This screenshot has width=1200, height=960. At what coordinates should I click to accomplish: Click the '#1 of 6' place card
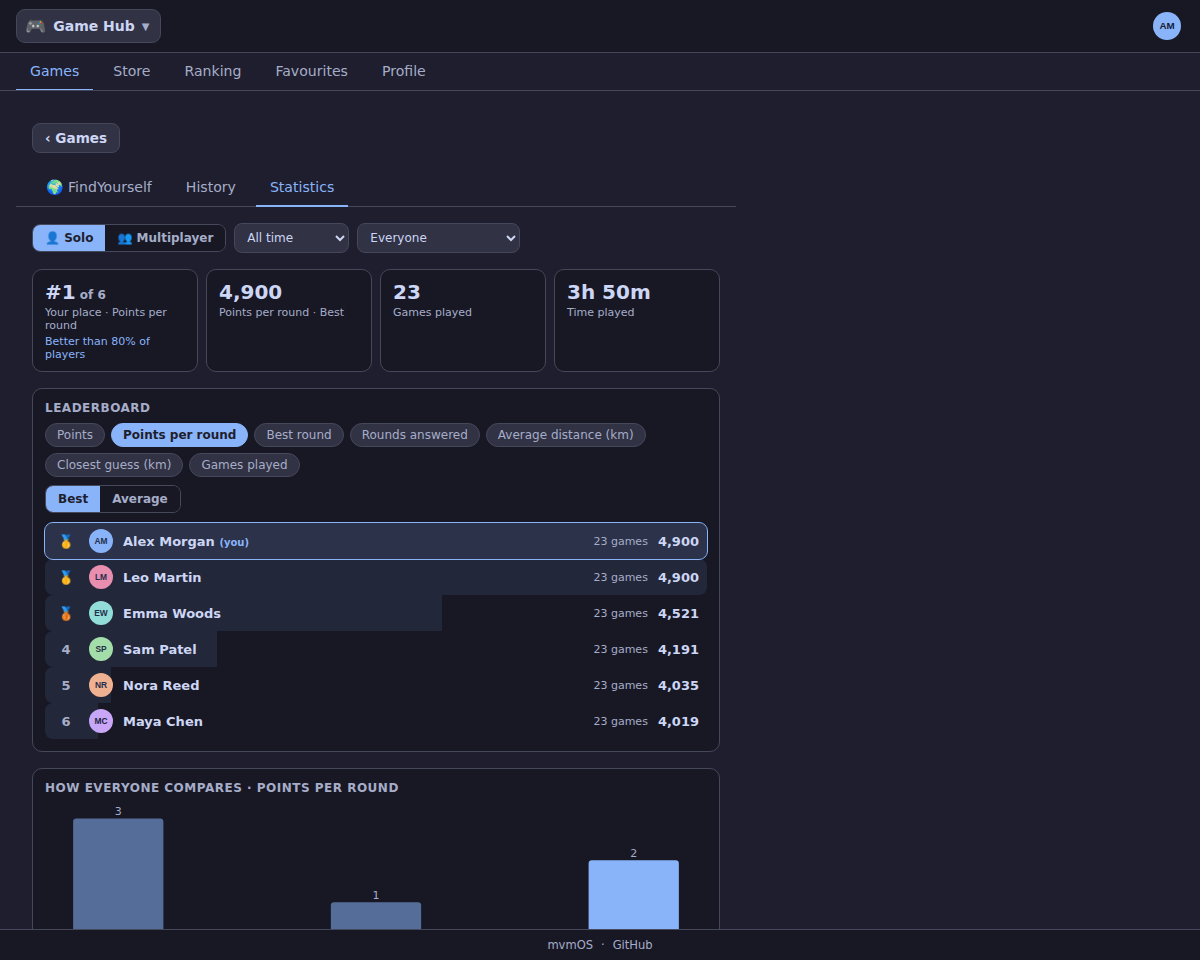115,320
